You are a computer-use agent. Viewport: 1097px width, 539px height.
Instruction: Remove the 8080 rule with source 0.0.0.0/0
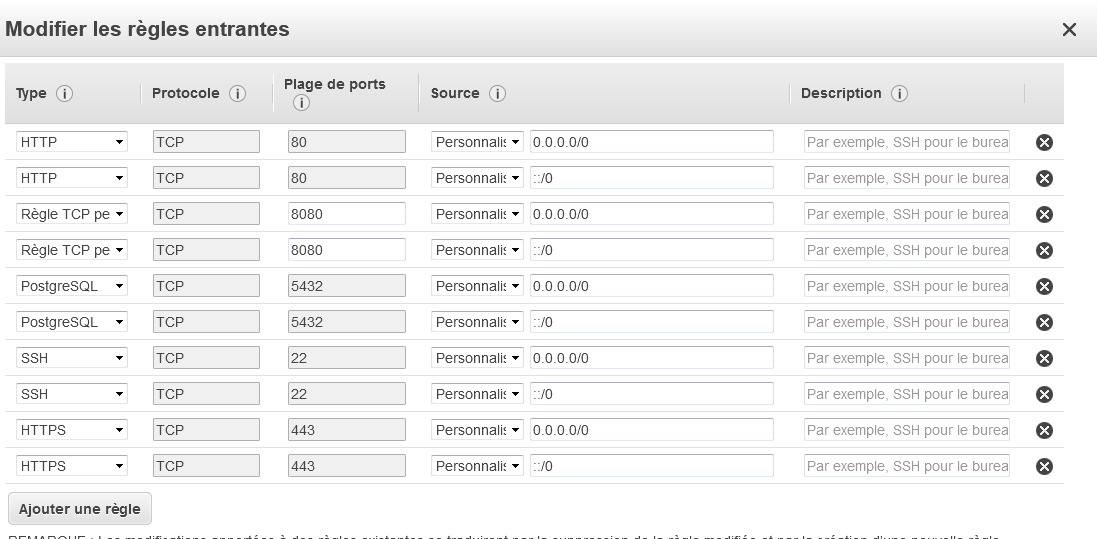[x=1044, y=214]
